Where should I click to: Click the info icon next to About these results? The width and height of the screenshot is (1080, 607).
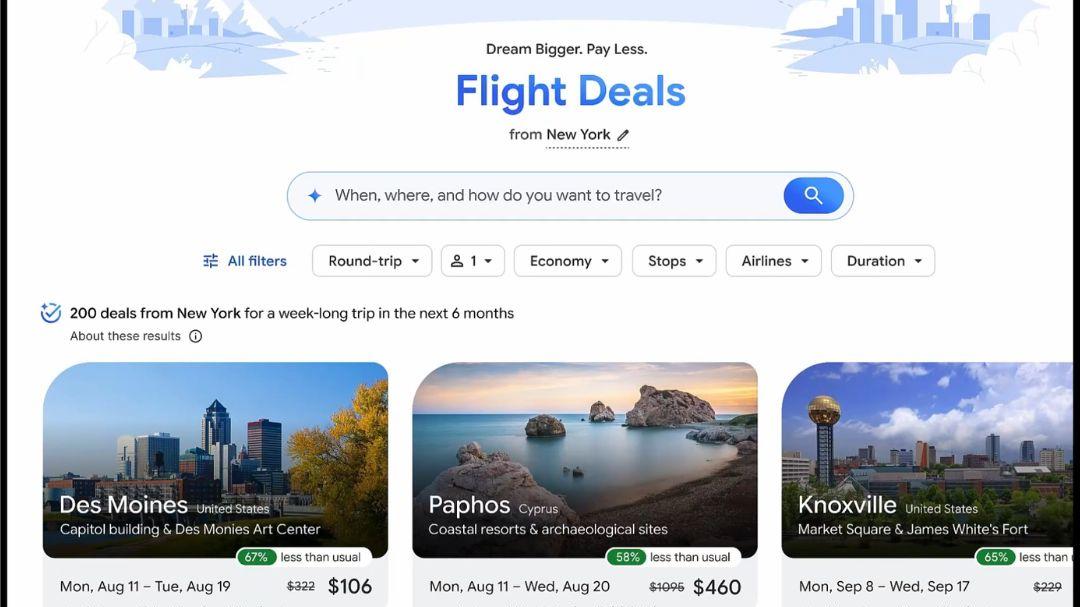[196, 336]
